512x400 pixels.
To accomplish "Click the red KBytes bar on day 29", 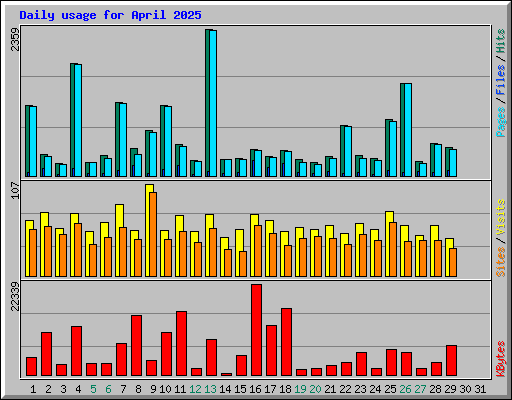I will point(451,360).
